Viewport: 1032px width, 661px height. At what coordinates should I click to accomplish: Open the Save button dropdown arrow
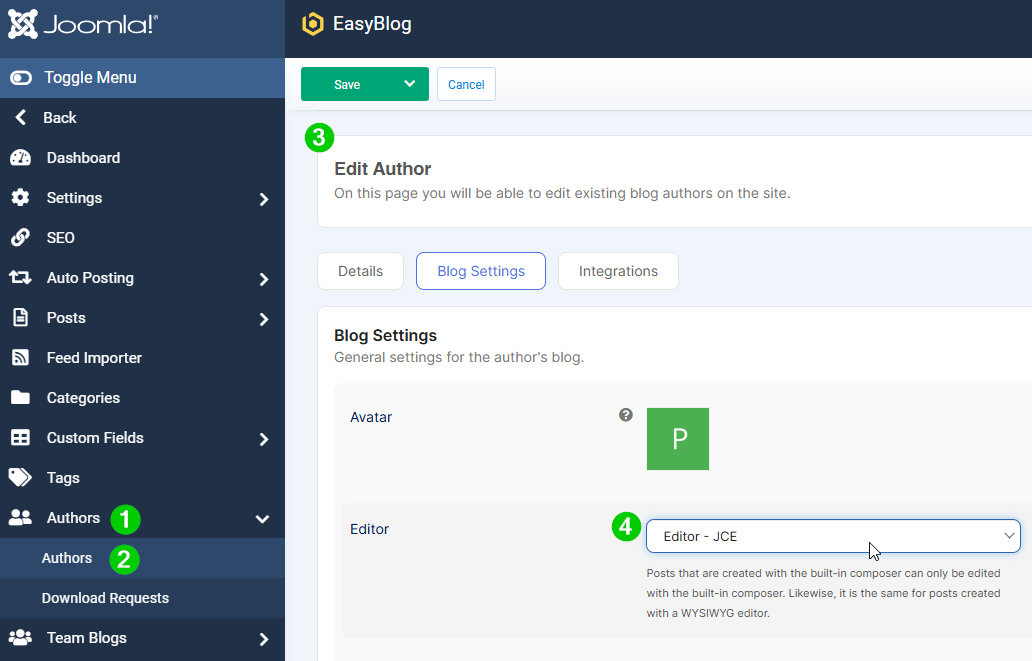(x=409, y=84)
